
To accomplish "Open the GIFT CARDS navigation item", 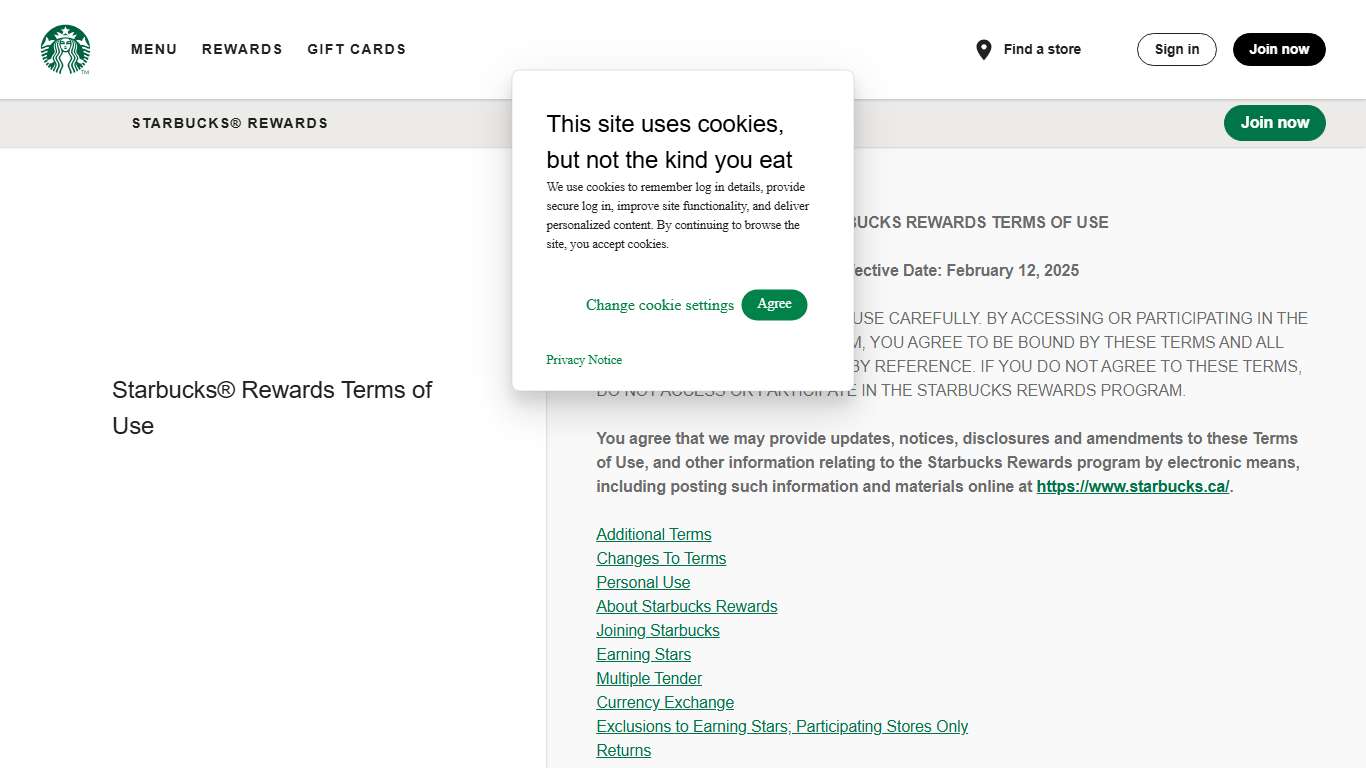I will click(357, 49).
